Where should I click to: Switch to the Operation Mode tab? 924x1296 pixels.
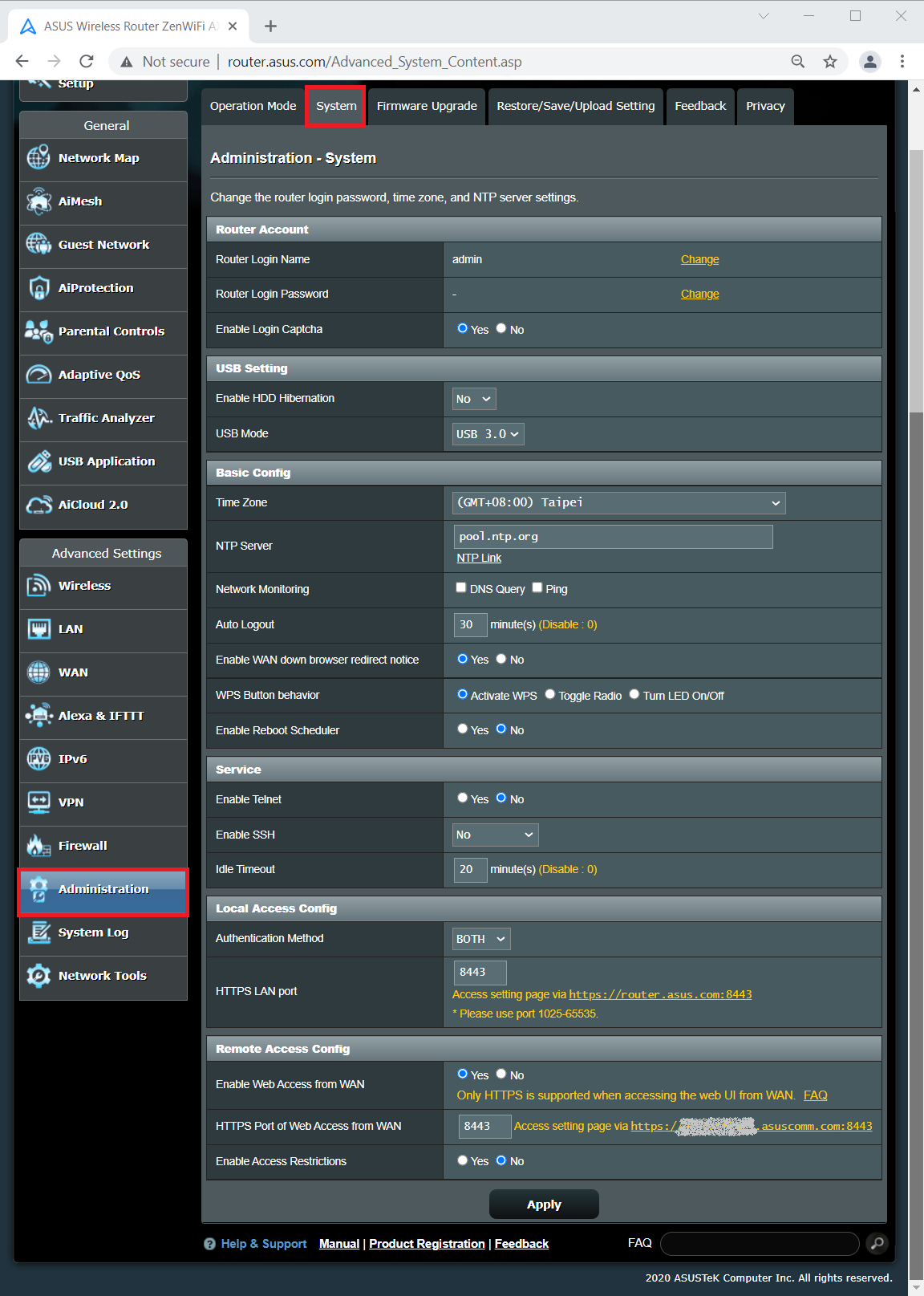pos(253,106)
